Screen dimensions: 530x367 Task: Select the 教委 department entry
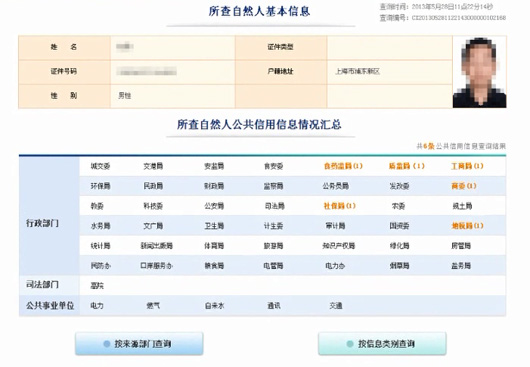click(x=97, y=206)
